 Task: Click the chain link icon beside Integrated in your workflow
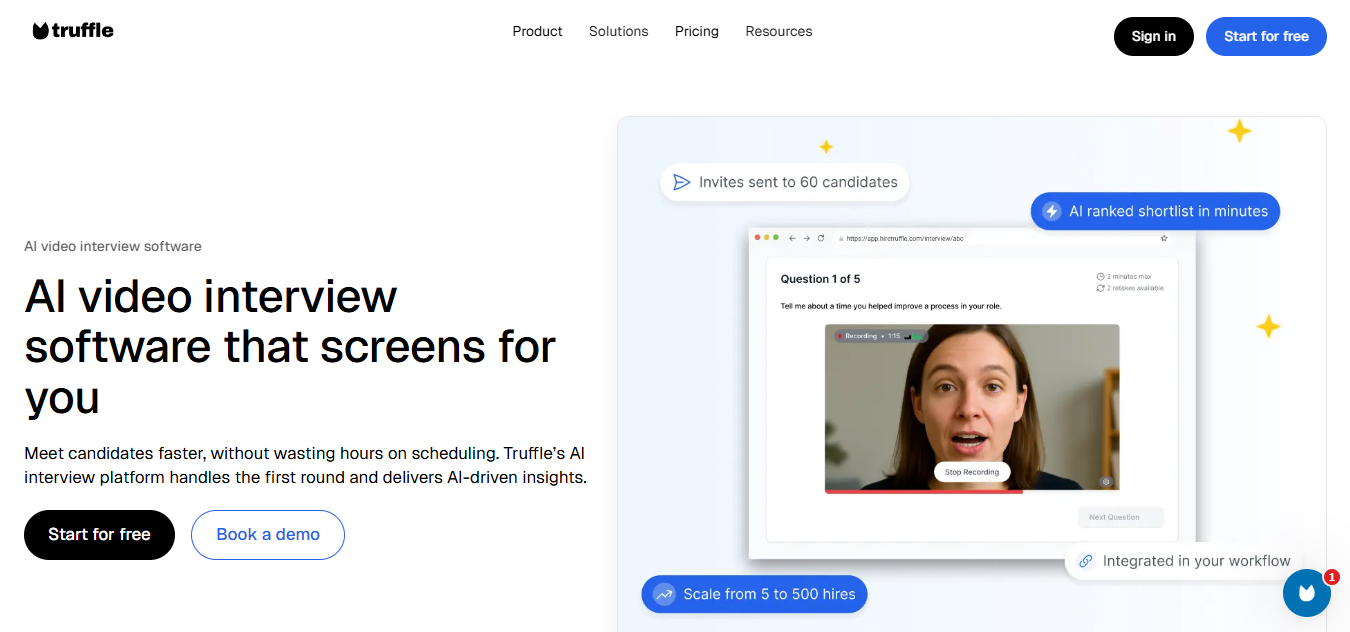(1086, 561)
